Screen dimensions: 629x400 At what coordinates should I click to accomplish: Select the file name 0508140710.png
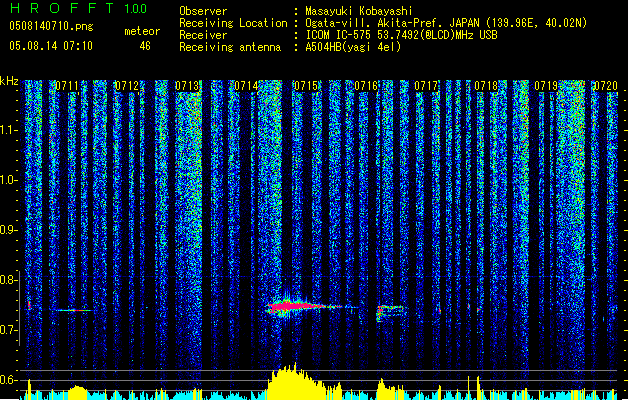pyautogui.click(x=51, y=26)
